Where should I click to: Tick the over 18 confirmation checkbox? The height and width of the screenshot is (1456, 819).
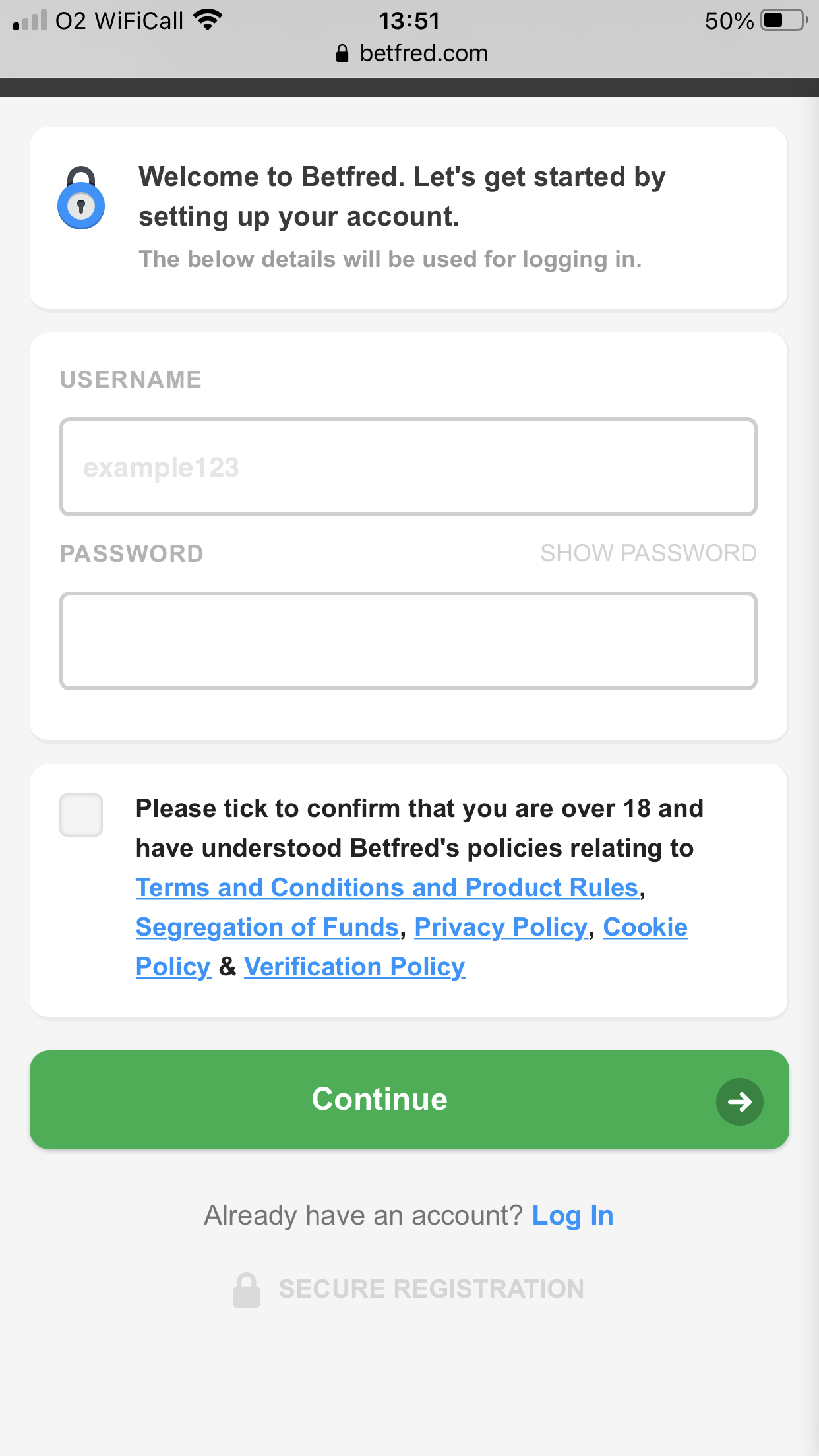[x=81, y=815]
